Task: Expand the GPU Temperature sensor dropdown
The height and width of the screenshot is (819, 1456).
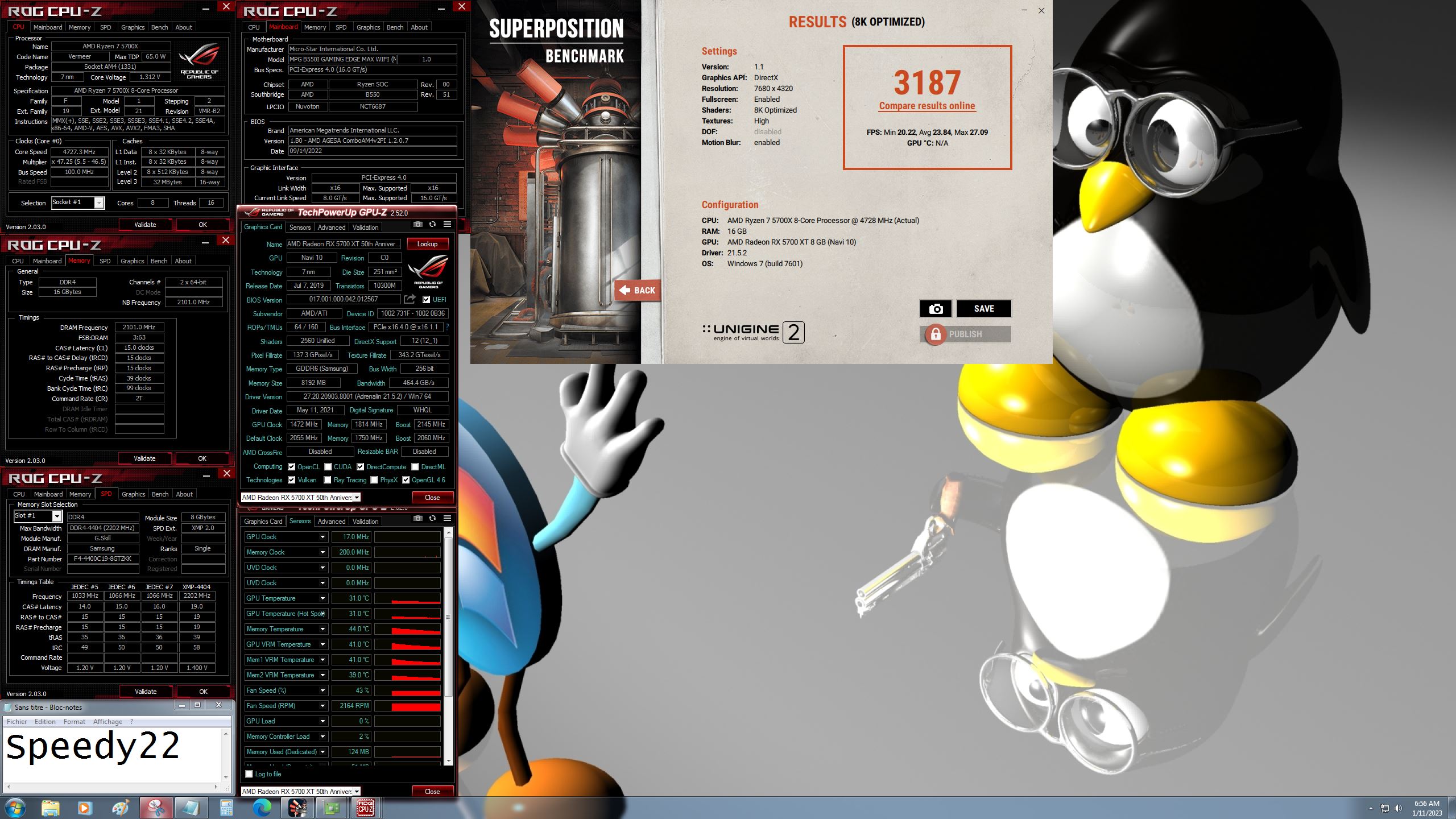Action: (322, 598)
